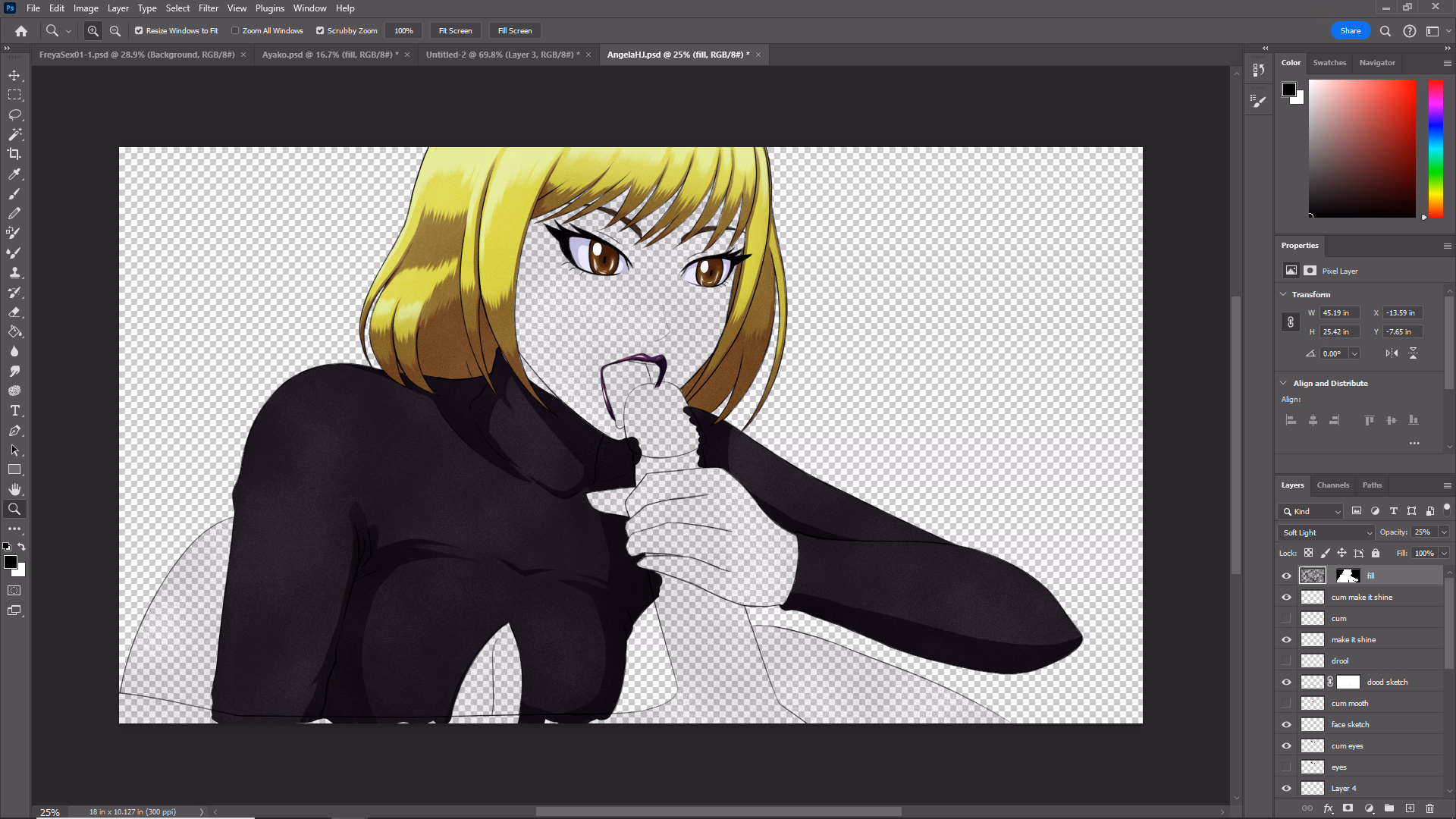This screenshot has width=1456, height=819.
Task: Select the Path Selection tool
Action: [x=14, y=450]
